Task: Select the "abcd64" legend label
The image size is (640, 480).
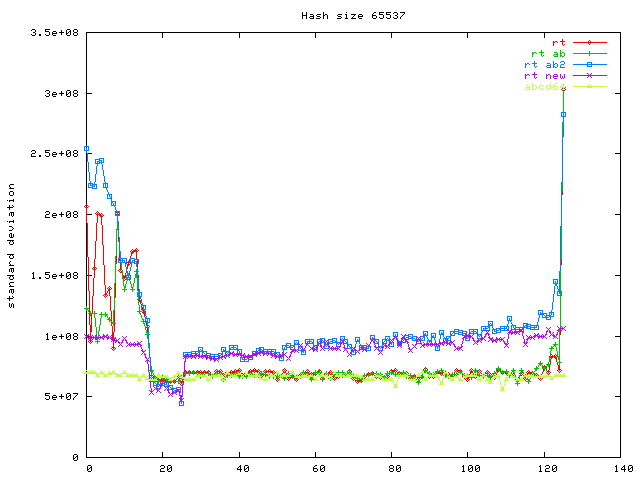Action: pos(545,87)
